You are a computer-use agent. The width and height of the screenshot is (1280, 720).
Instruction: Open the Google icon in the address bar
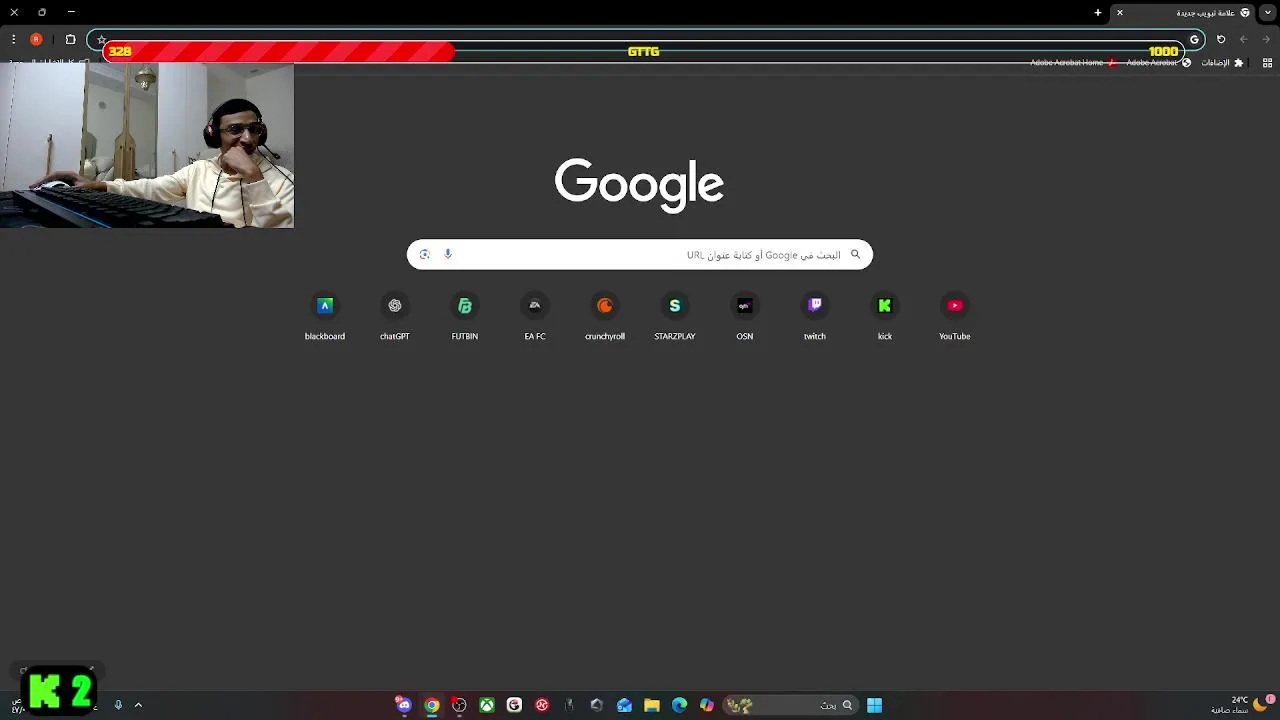[x=1194, y=40]
